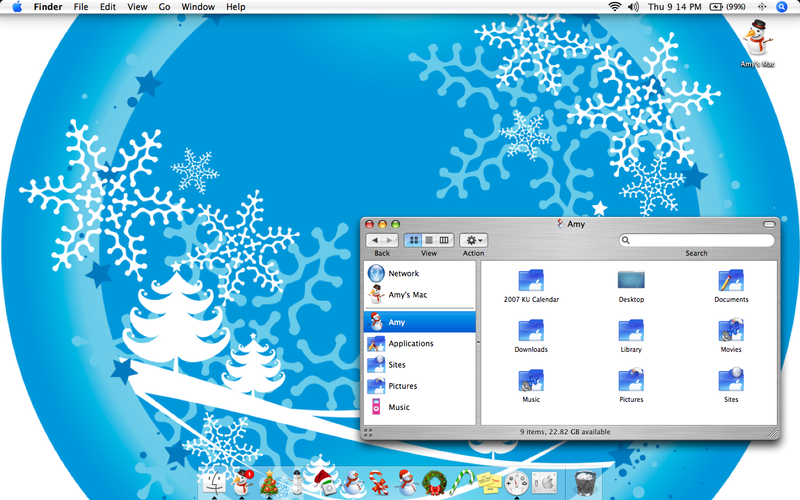
Task: Open the Trash in the Dock
Action: coord(585,482)
